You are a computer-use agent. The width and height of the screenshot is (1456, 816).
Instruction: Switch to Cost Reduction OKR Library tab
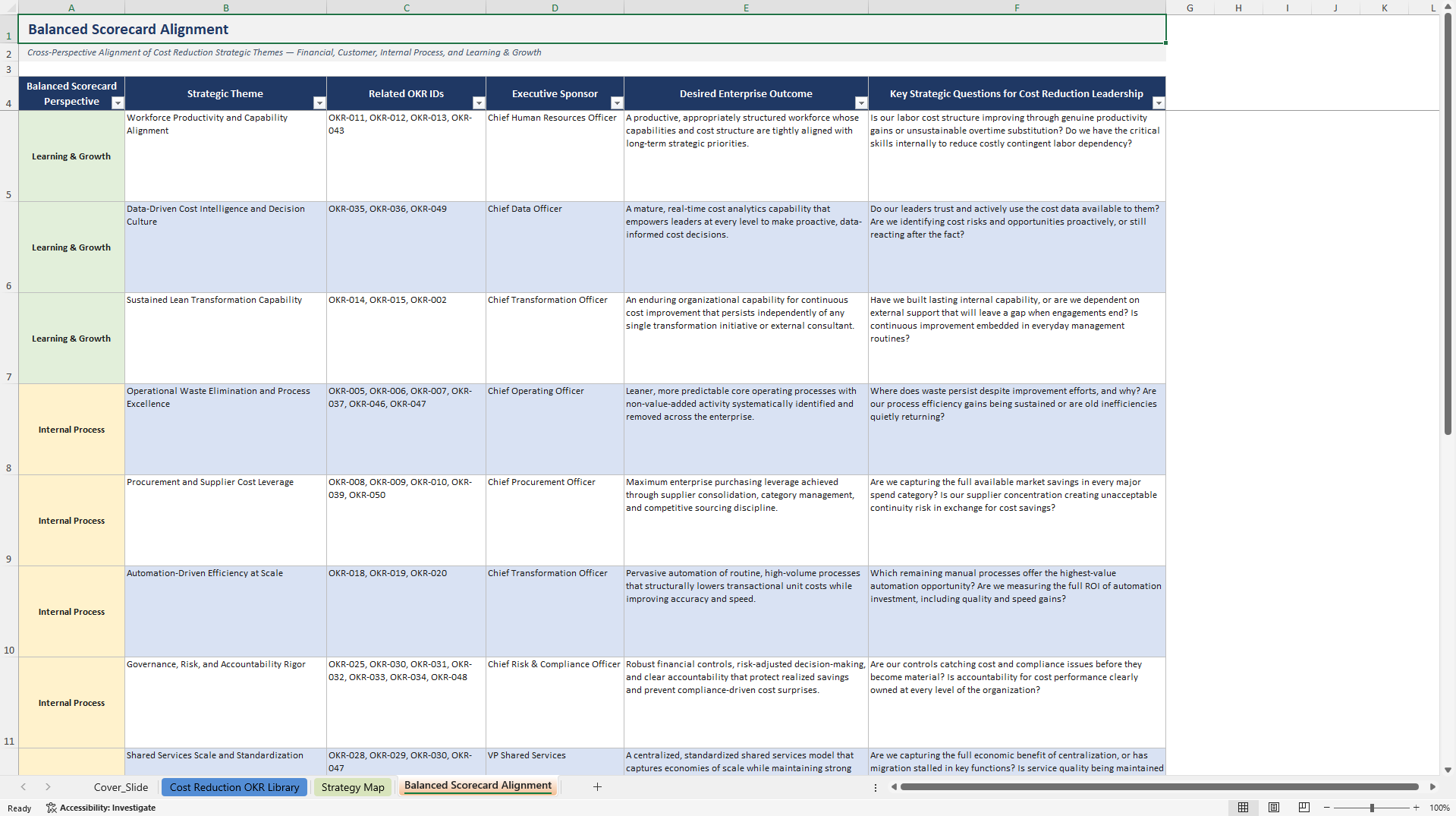pyautogui.click(x=234, y=787)
